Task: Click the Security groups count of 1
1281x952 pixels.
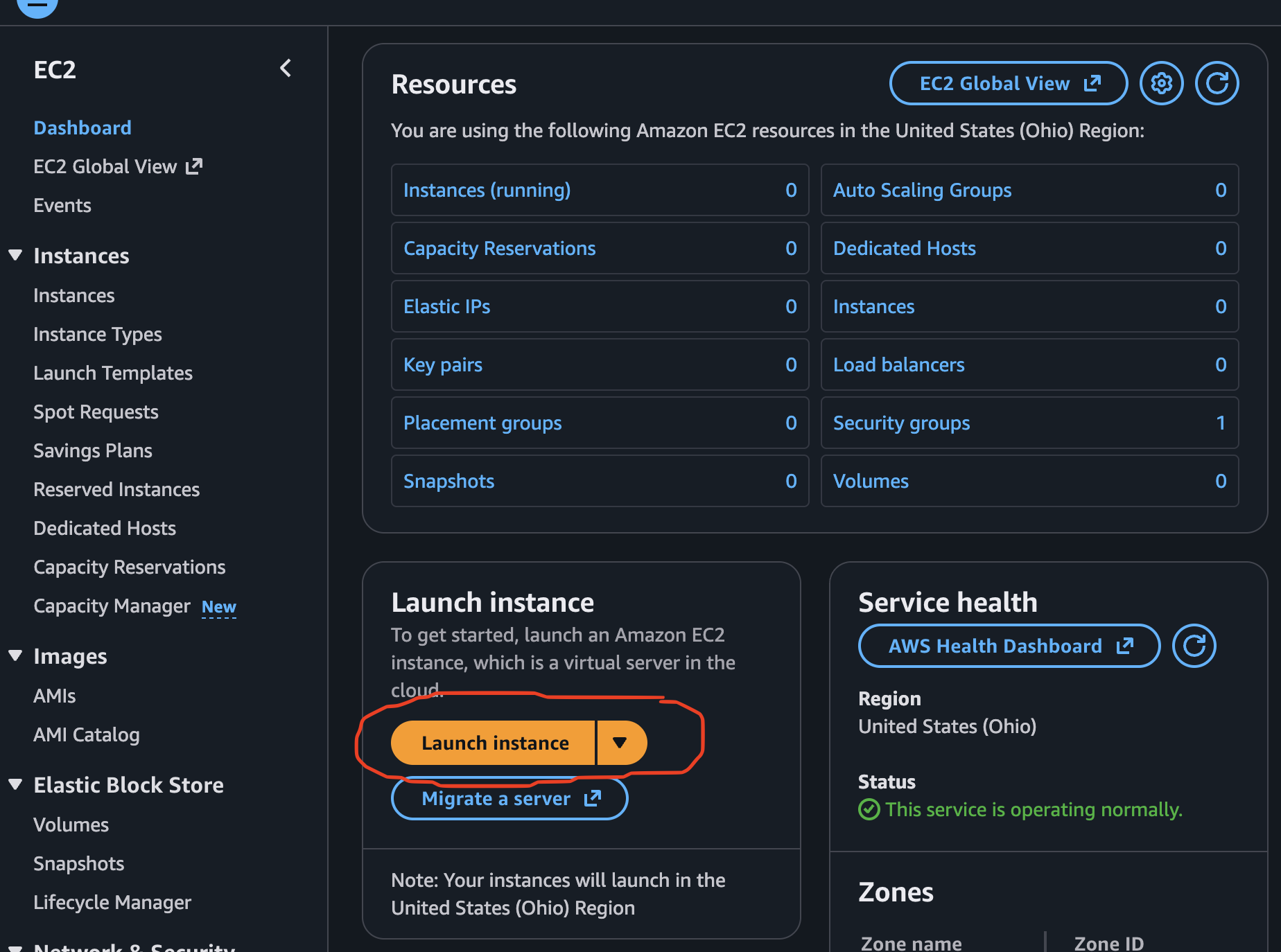Action: [1221, 423]
